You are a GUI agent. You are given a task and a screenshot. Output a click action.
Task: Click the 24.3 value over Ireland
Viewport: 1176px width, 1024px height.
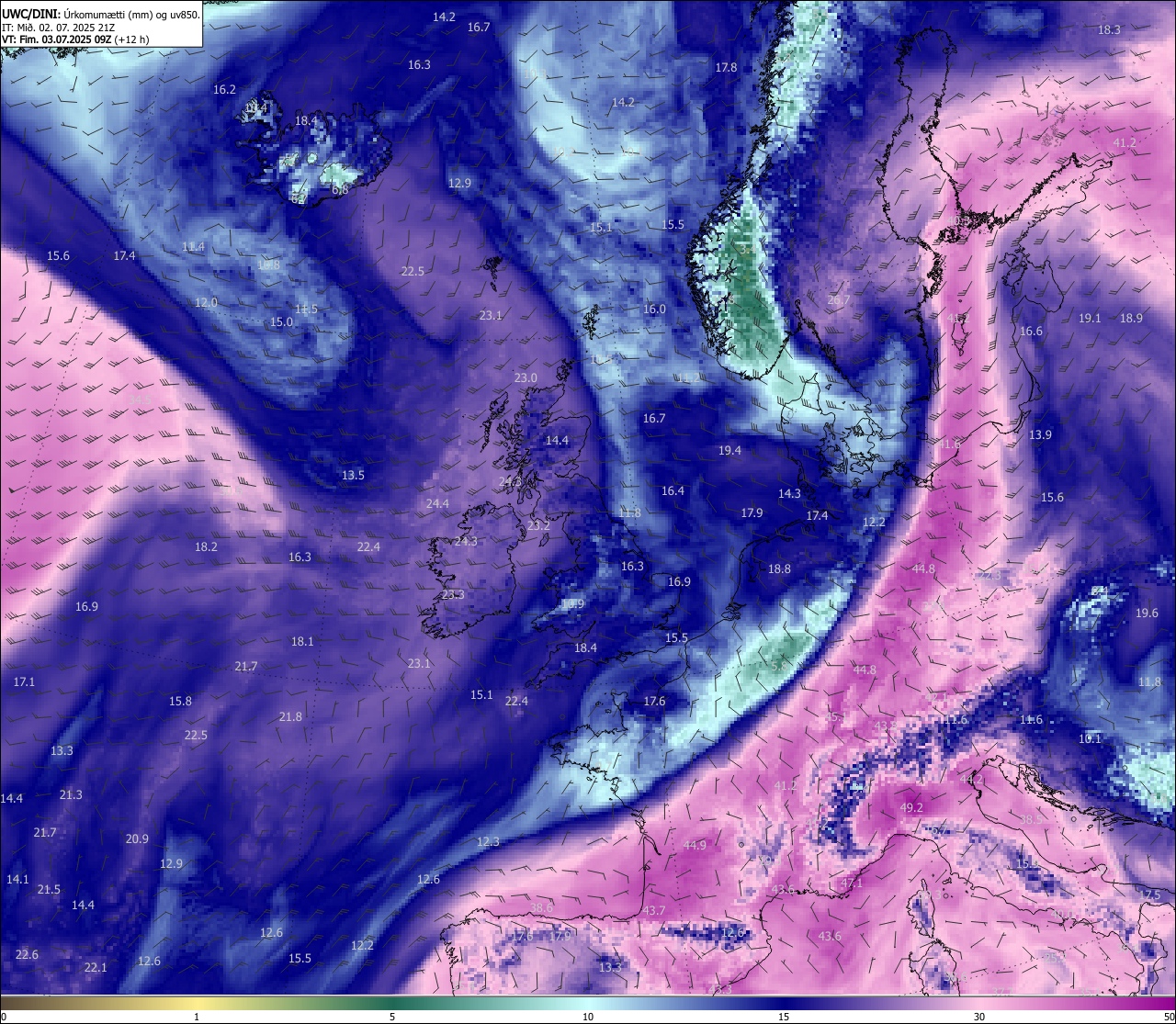(x=466, y=542)
